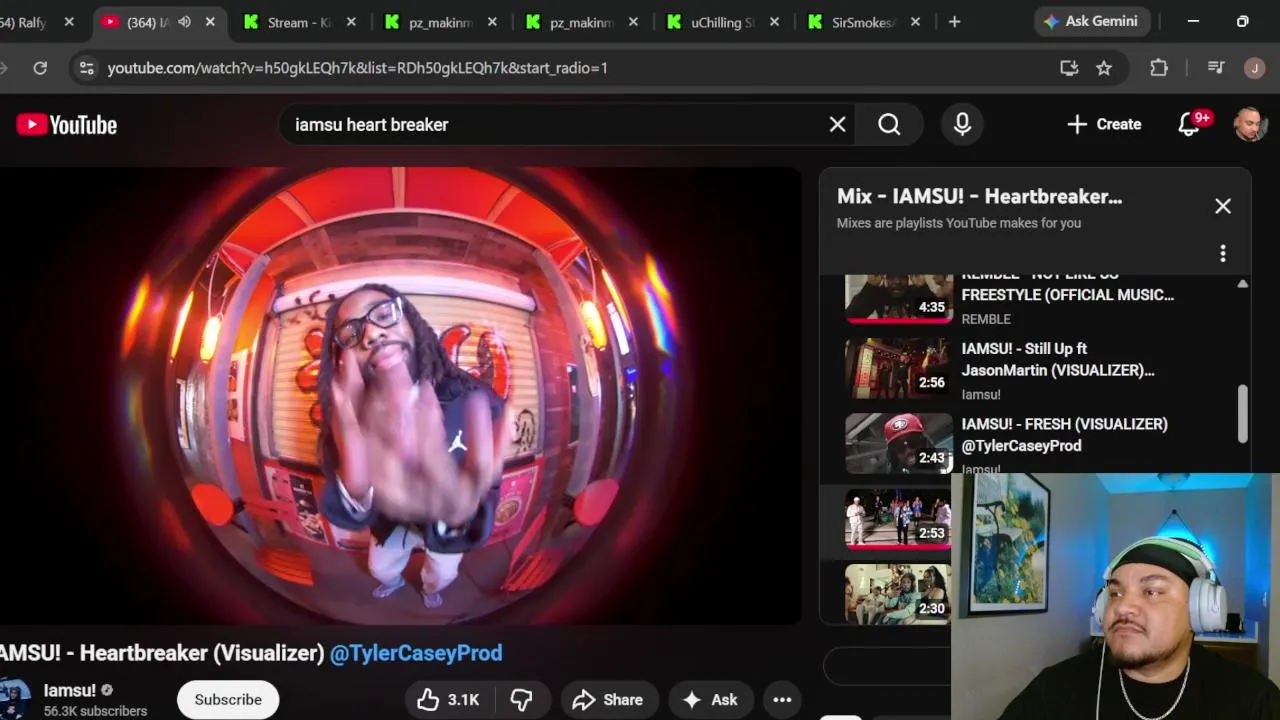Click the install app icon in address bar

click(x=1069, y=68)
